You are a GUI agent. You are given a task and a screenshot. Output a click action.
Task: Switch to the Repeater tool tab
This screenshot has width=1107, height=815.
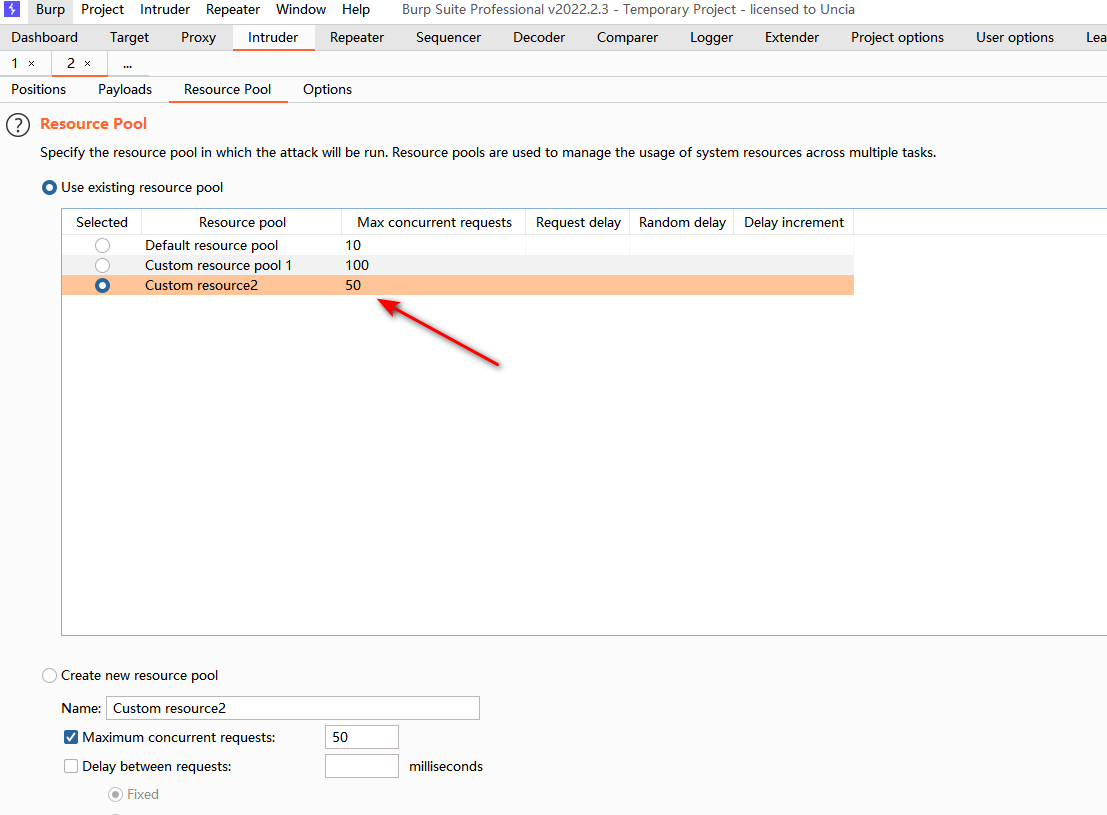pyautogui.click(x=357, y=37)
